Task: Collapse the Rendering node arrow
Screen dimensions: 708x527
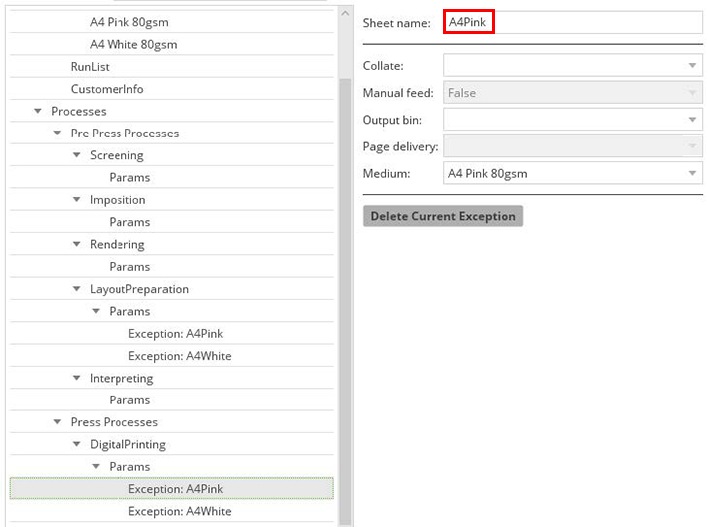Action: click(77, 244)
